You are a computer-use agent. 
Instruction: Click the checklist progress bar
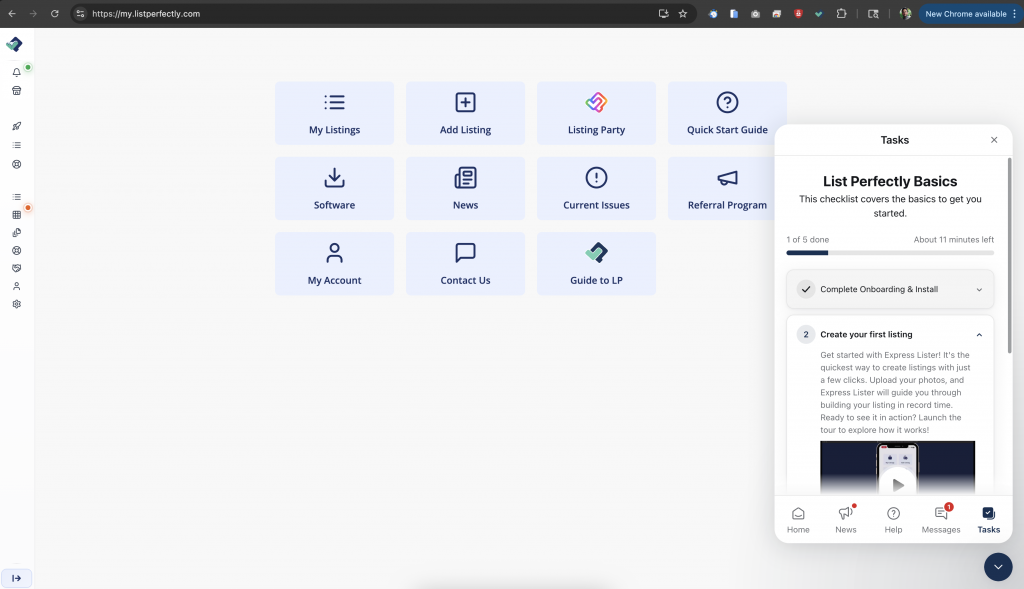pyautogui.click(x=890, y=253)
